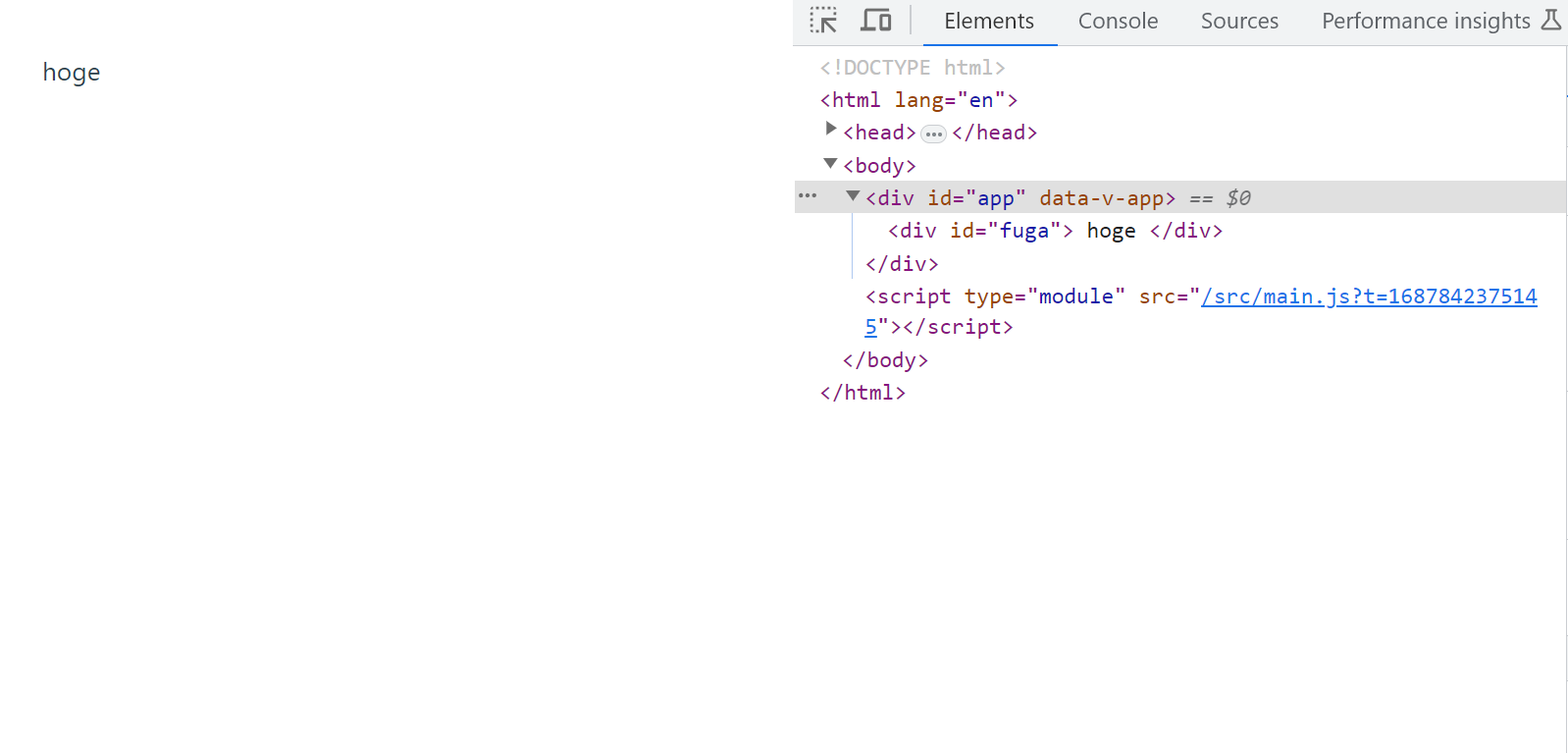Click the closing </head> tag

(x=994, y=133)
